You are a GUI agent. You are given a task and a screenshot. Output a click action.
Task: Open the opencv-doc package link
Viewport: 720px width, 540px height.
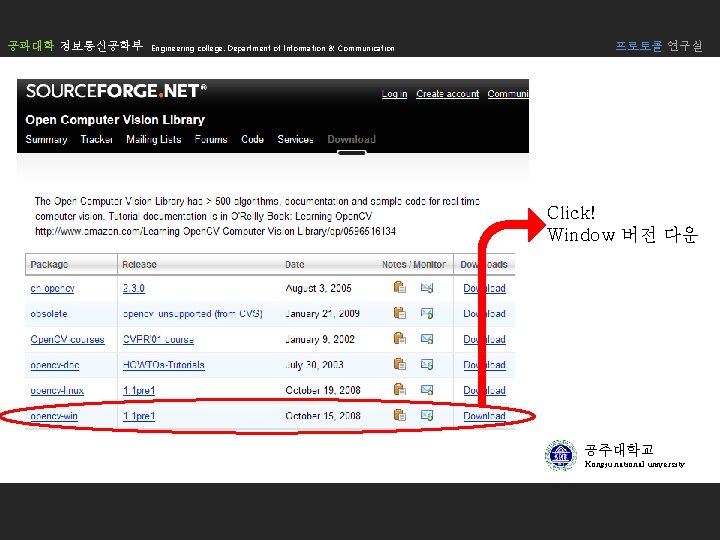pyautogui.click(x=55, y=365)
